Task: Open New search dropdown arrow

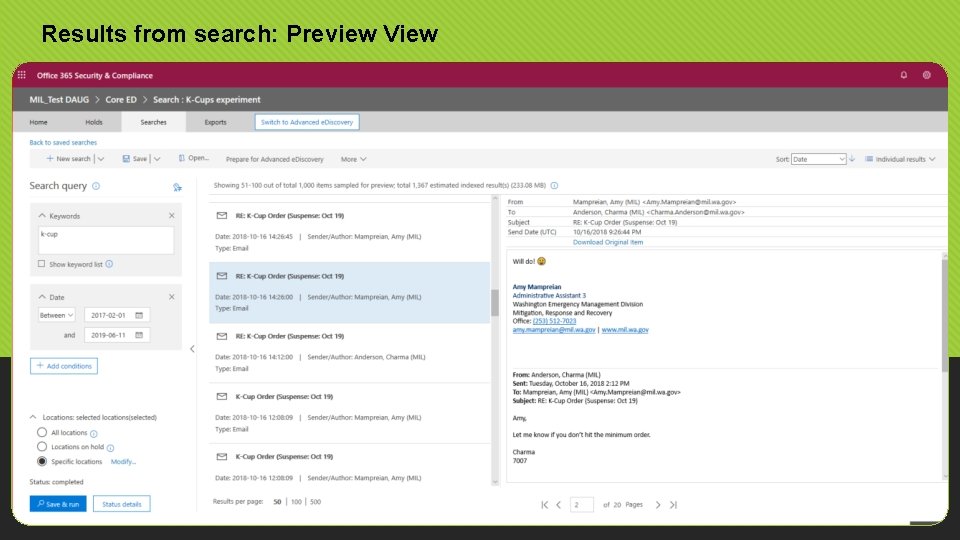Action: pos(101,159)
